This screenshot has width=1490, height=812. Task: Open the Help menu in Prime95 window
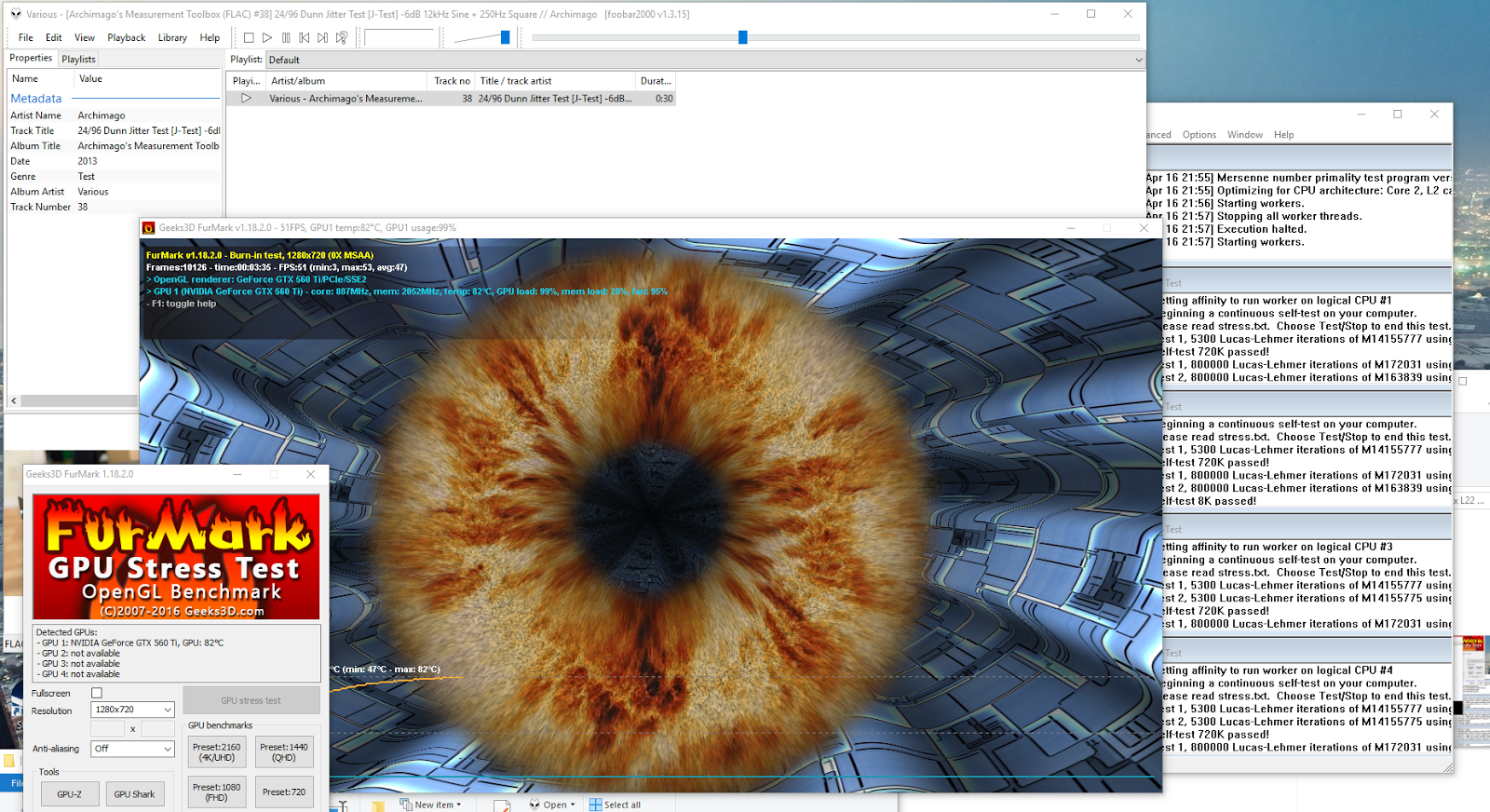click(x=1284, y=135)
